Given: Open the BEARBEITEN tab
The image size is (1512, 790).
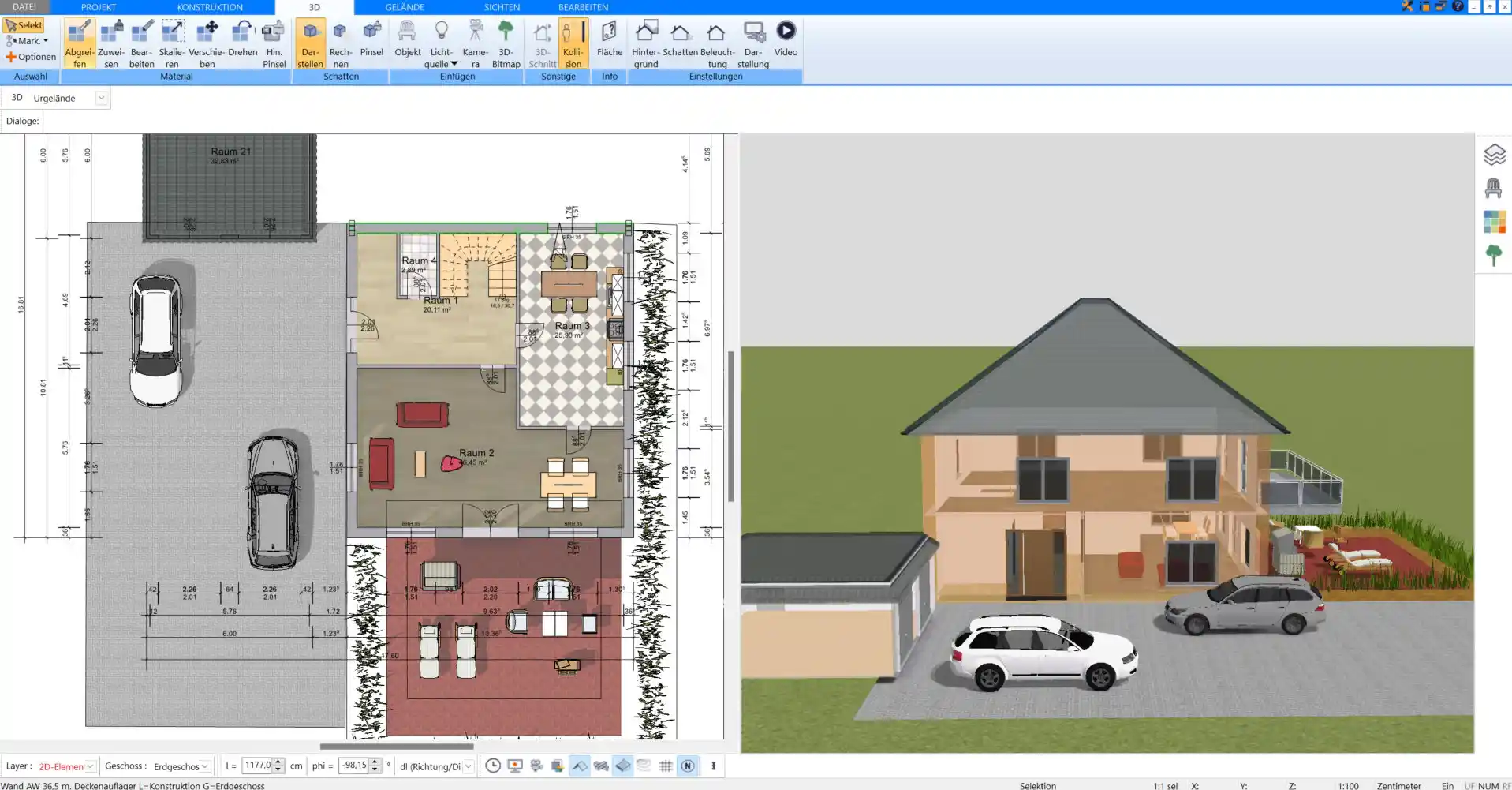Looking at the screenshot, I should click(583, 7).
